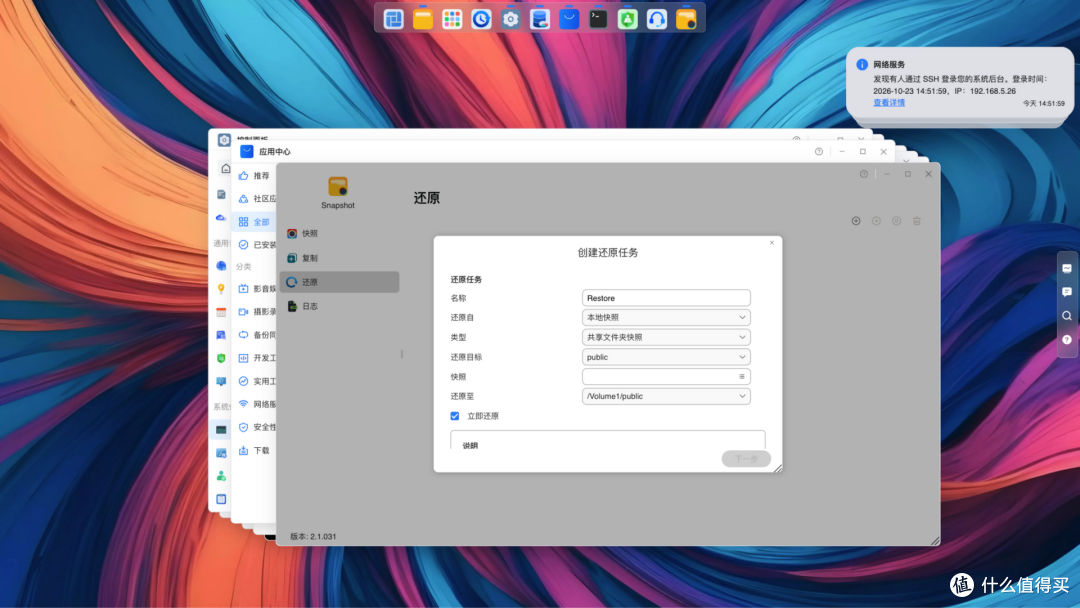Click the stop task icon in Snapshot toolbar
Viewport: 1080px width, 608px height.
896,221
